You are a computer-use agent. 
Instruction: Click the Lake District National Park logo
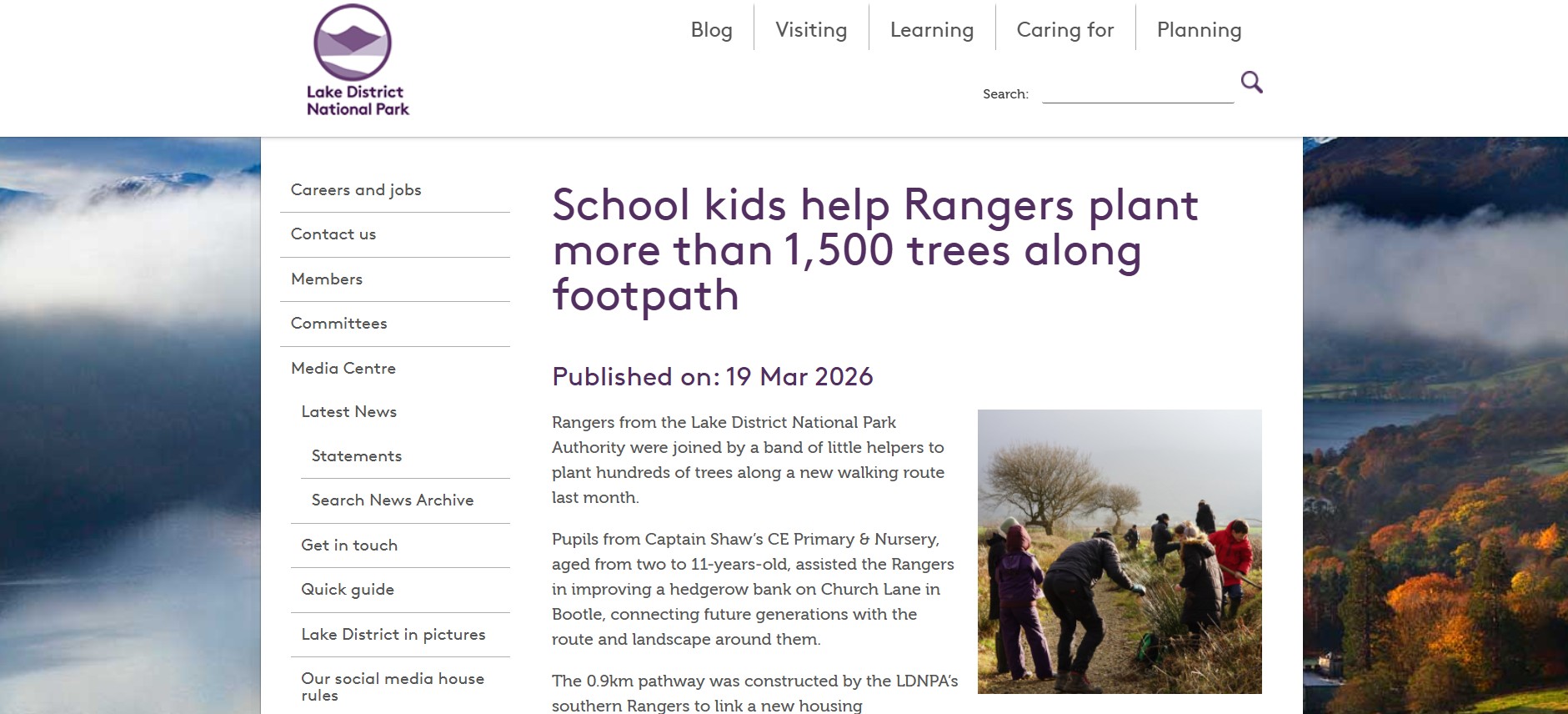coord(357,61)
